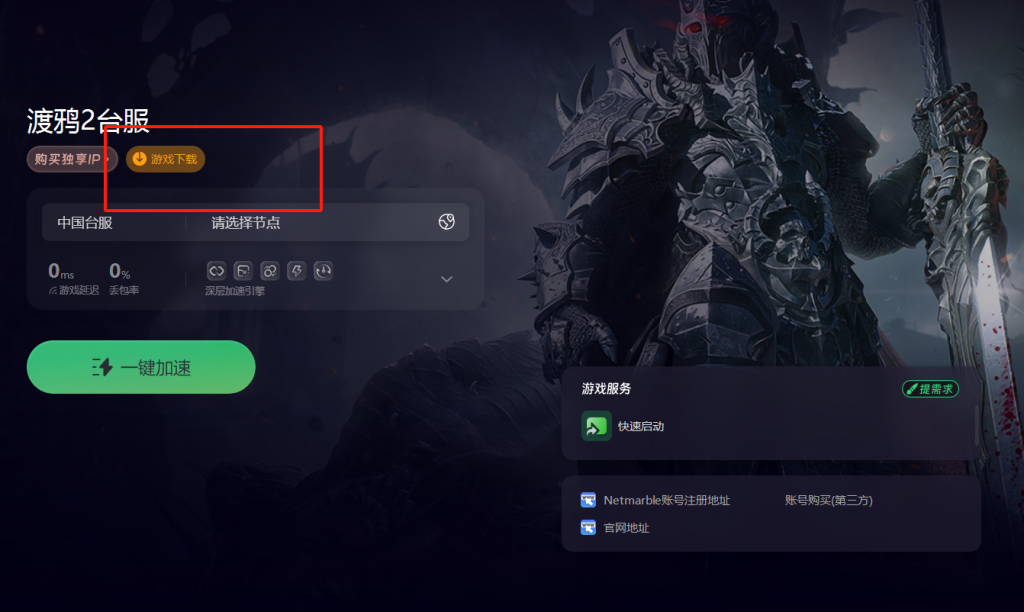Start acceleration with 一键加速 button
The width and height of the screenshot is (1024, 612).
coord(141,367)
